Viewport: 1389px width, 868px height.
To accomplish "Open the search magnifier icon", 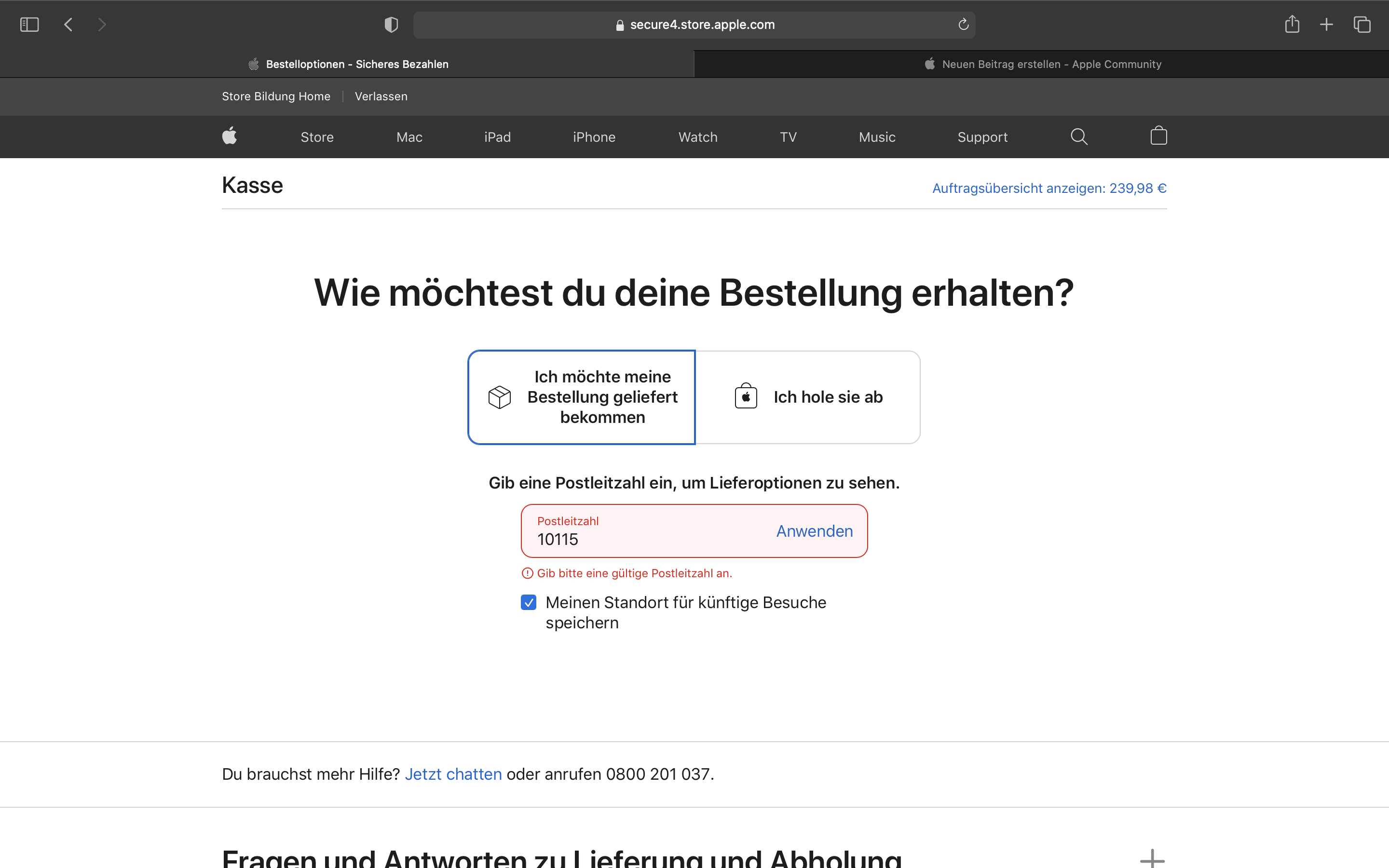I will point(1078,136).
